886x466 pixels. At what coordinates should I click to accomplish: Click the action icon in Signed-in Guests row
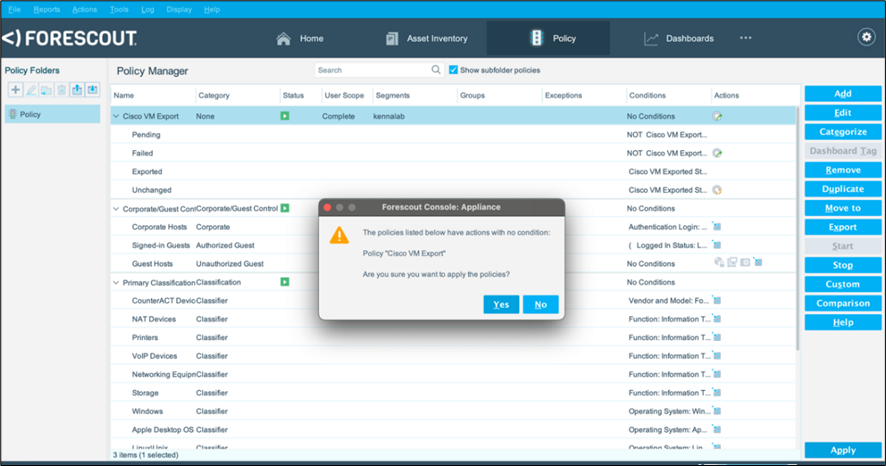[x=716, y=245]
